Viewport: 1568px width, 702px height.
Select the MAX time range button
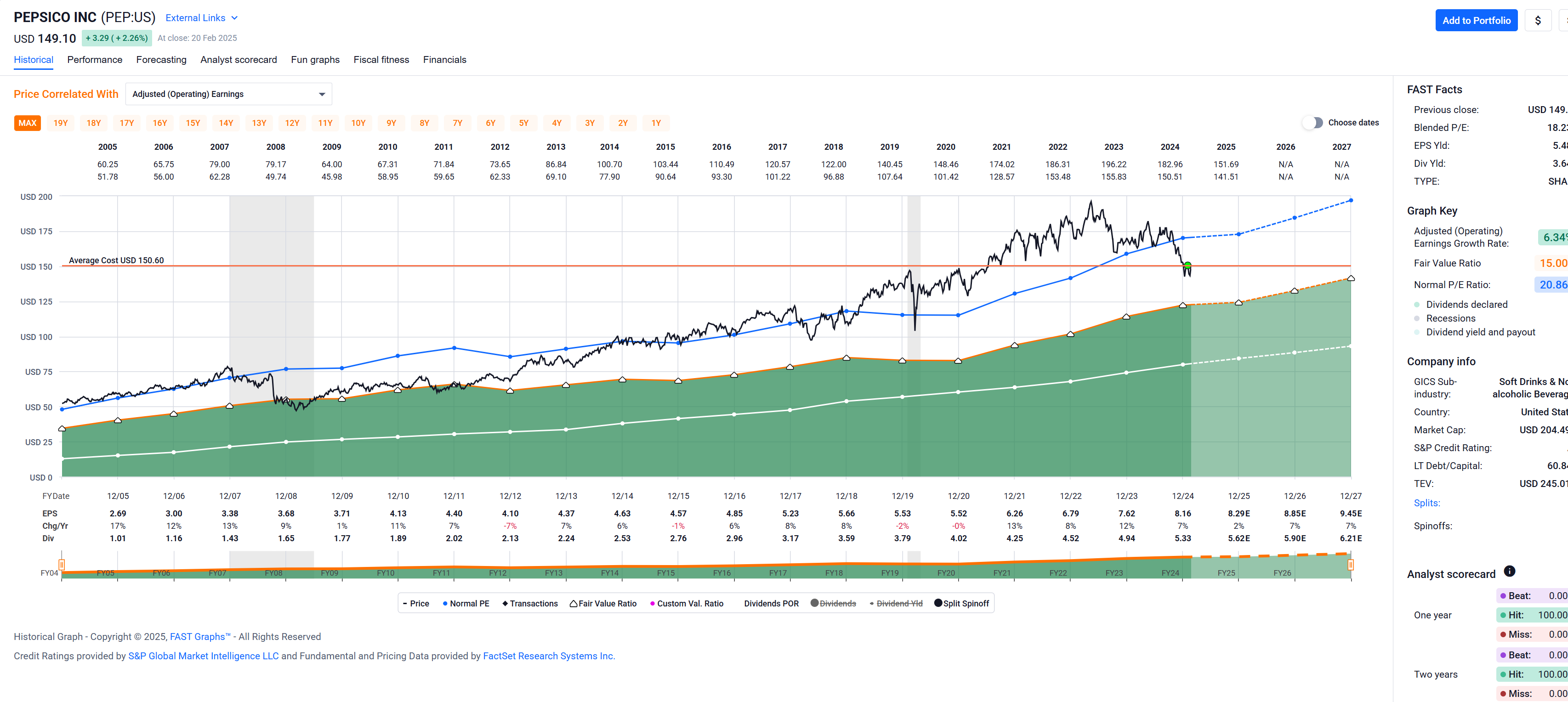pos(28,123)
